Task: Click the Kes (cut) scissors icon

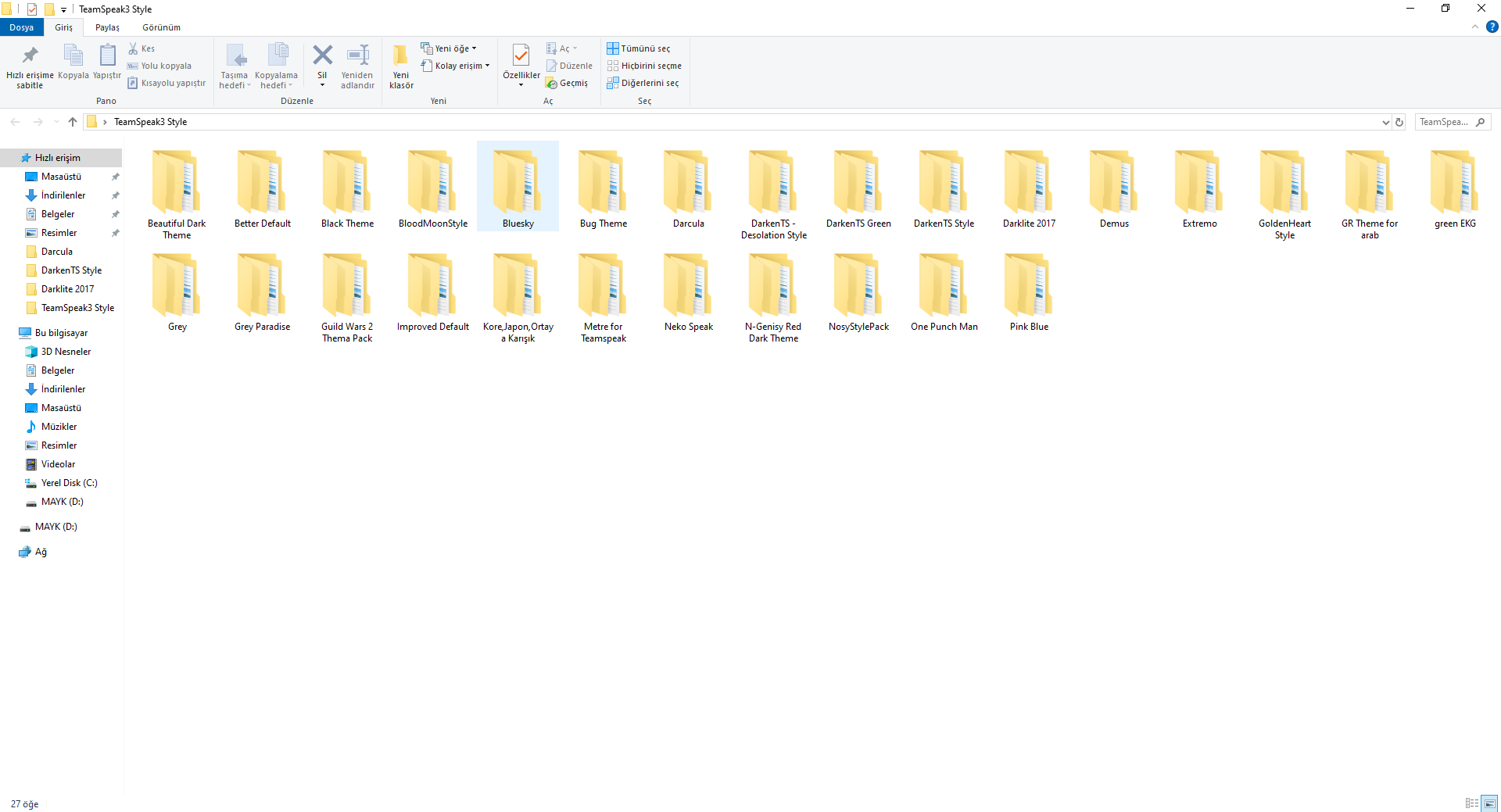Action: coord(133,48)
